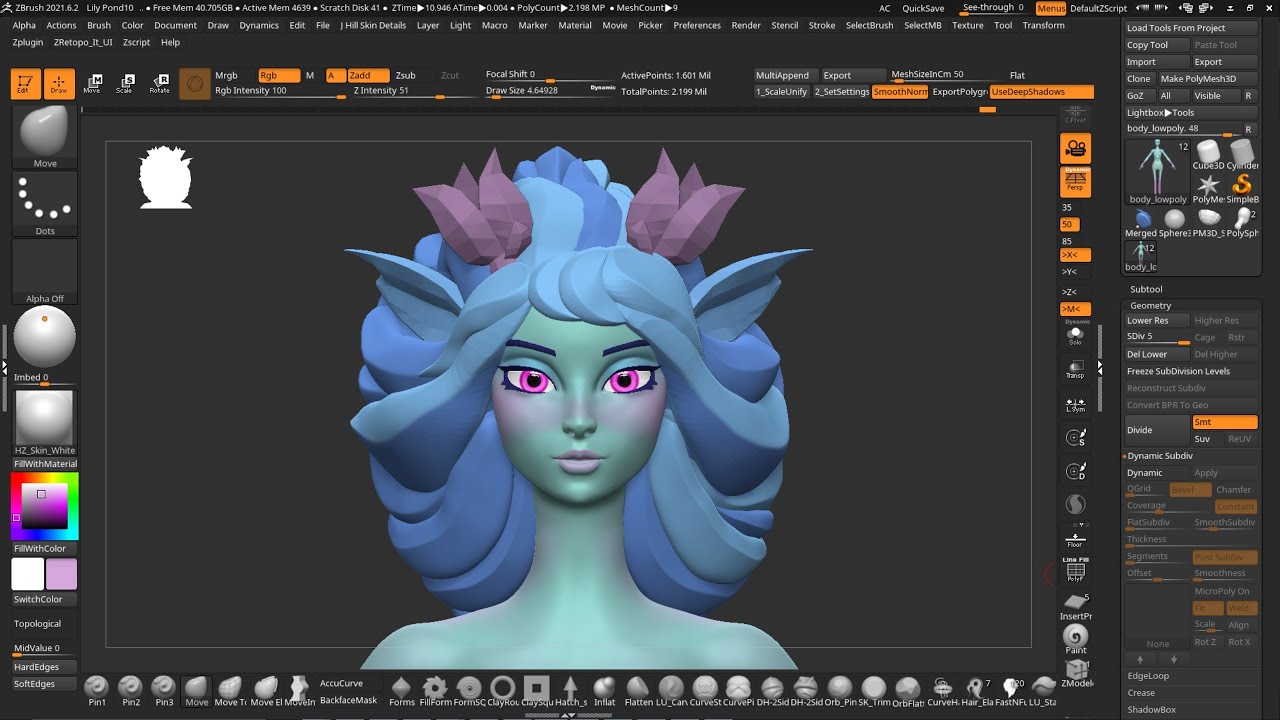The width and height of the screenshot is (1280, 720).
Task: Select the SimpleBrush tool icon
Action: (x=1242, y=186)
